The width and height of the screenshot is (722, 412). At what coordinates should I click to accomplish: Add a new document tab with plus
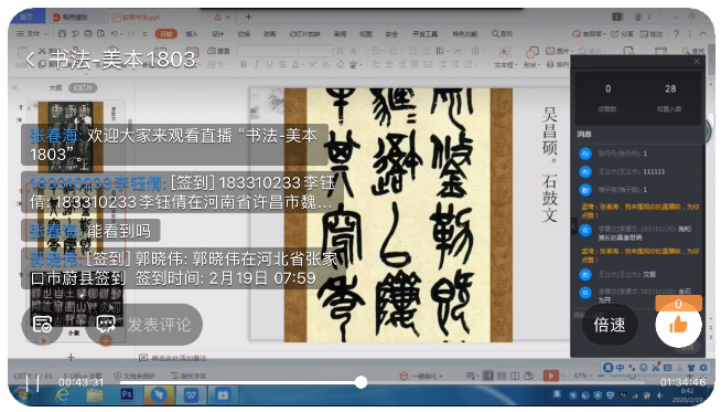pos(248,17)
